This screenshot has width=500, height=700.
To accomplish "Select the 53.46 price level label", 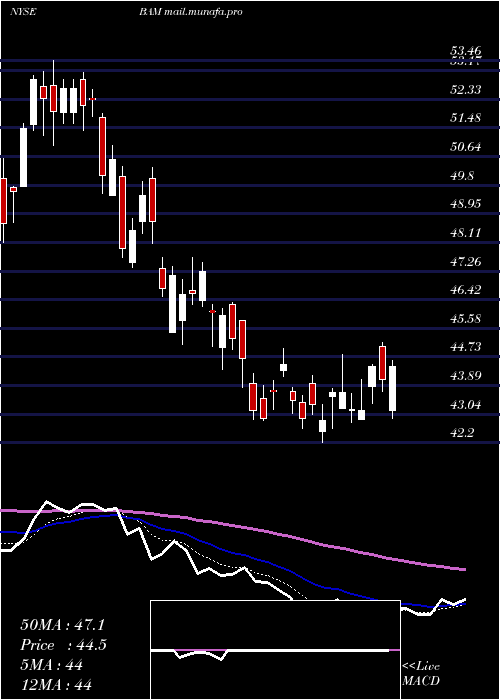I will 466,50.
